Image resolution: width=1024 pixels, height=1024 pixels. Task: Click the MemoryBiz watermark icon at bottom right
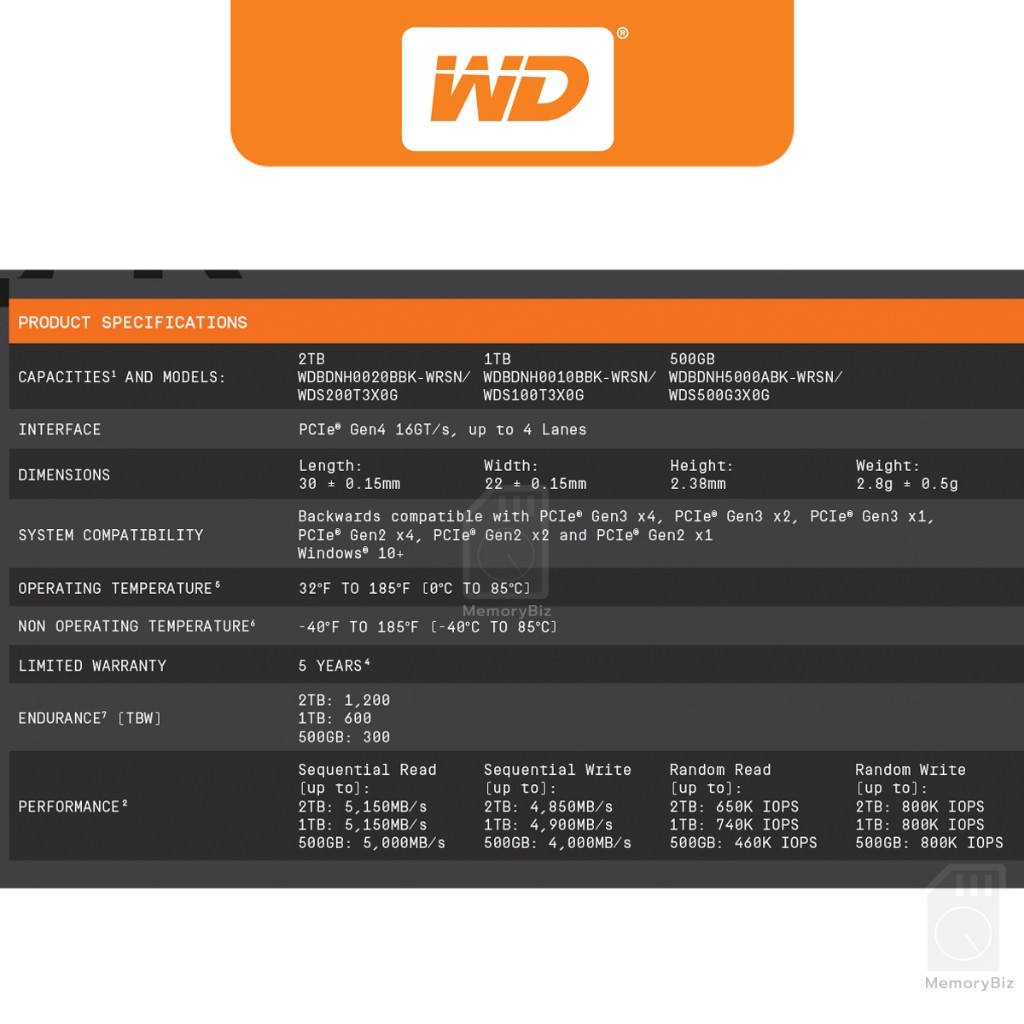click(x=966, y=925)
